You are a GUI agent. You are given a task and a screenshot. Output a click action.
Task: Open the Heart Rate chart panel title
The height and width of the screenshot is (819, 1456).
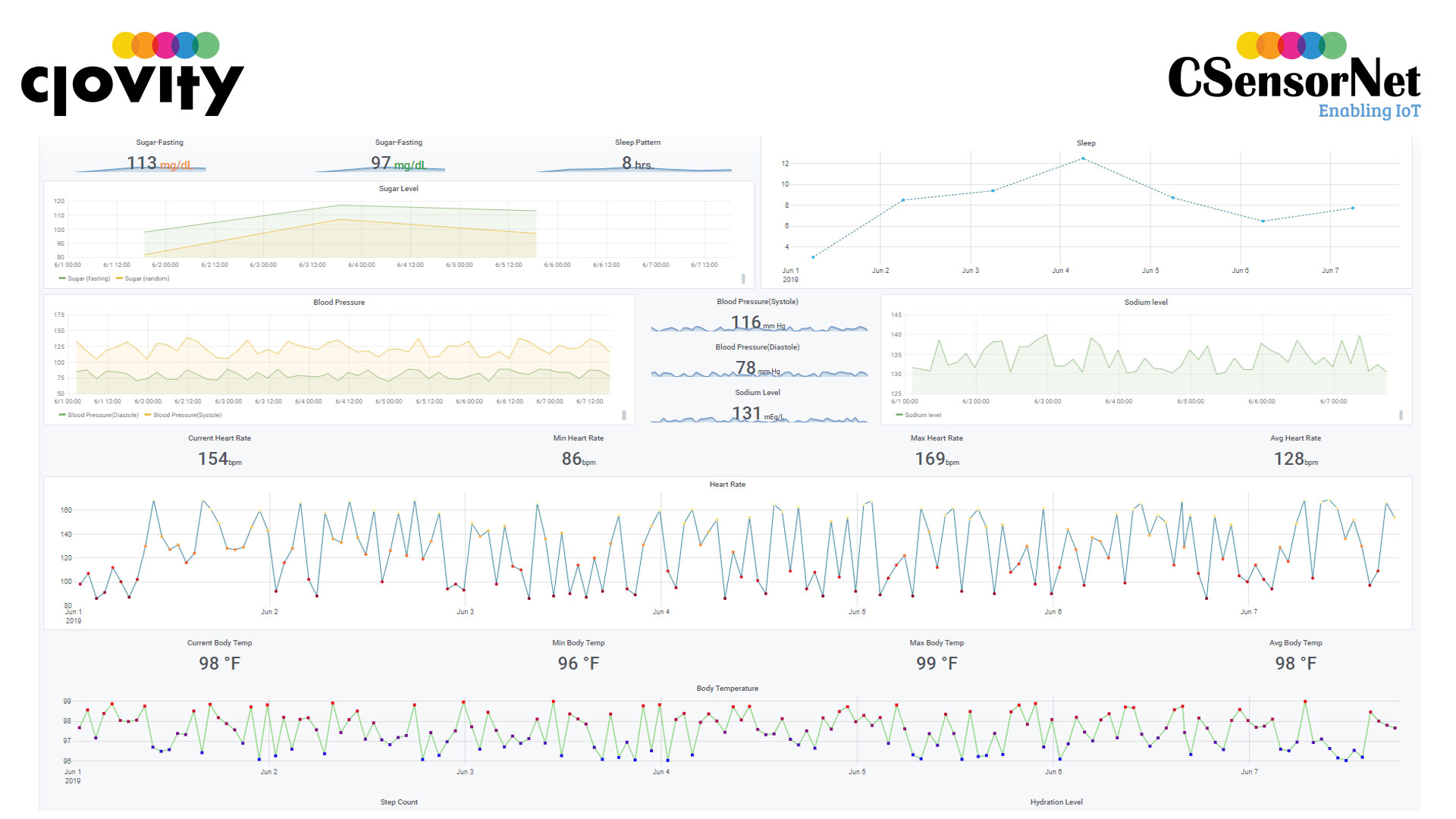tap(727, 485)
